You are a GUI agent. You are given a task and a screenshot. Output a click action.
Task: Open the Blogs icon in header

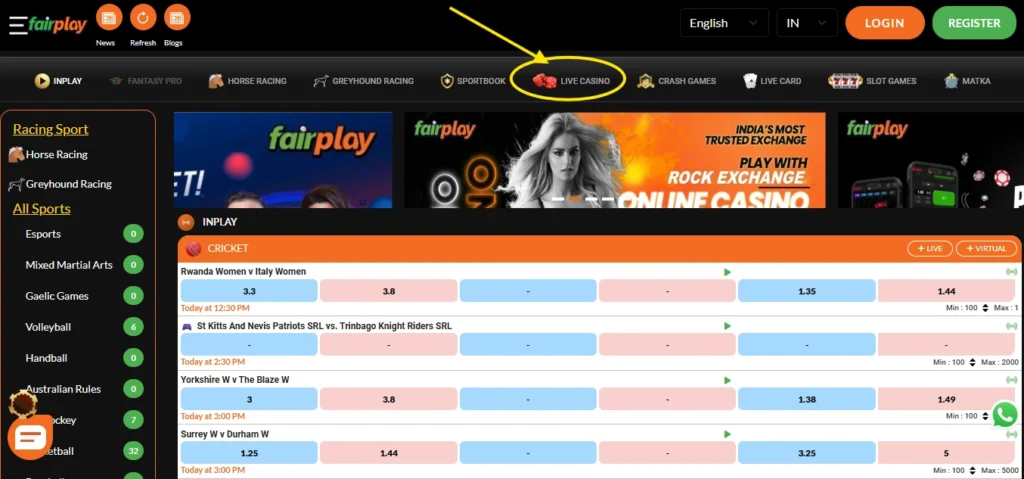(177, 18)
